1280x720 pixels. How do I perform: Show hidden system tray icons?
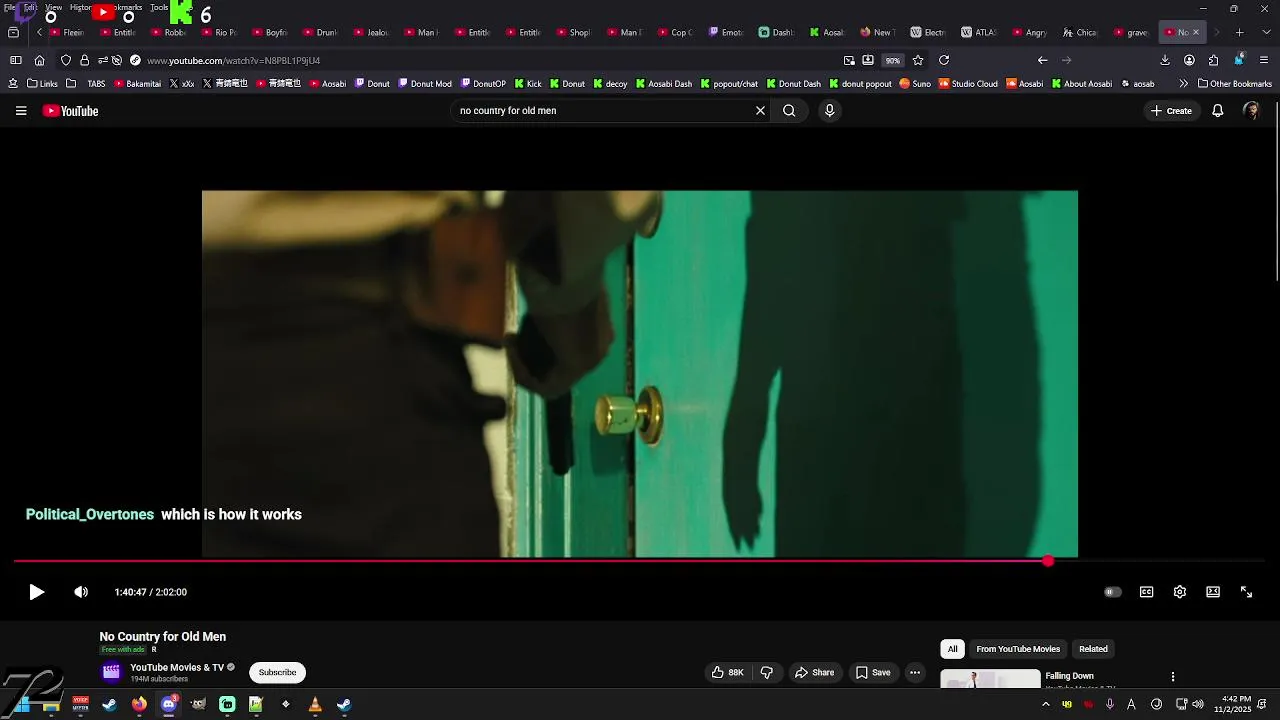click(1046, 704)
